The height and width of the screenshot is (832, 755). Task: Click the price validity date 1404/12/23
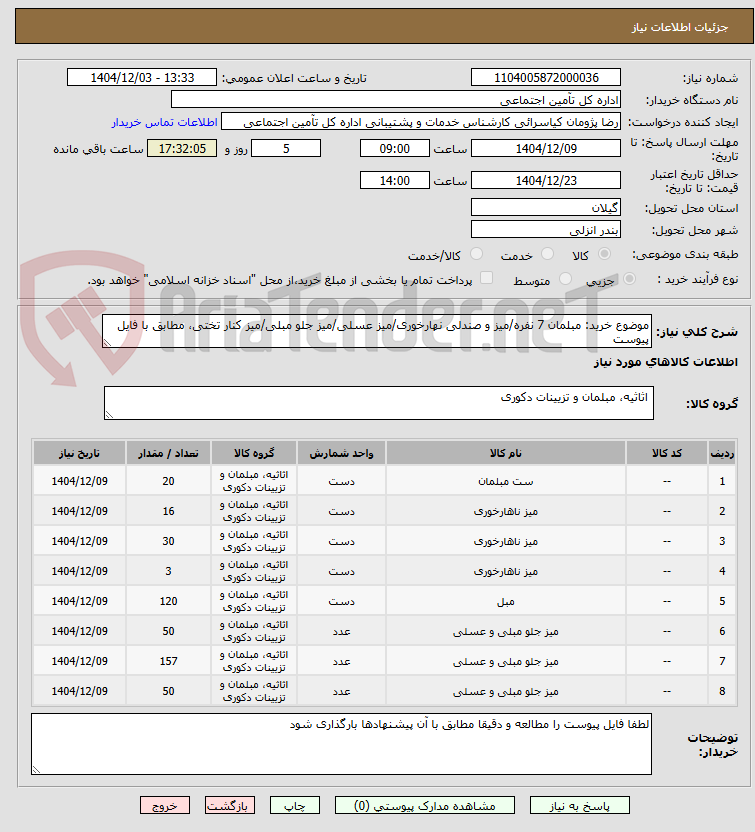(545, 180)
